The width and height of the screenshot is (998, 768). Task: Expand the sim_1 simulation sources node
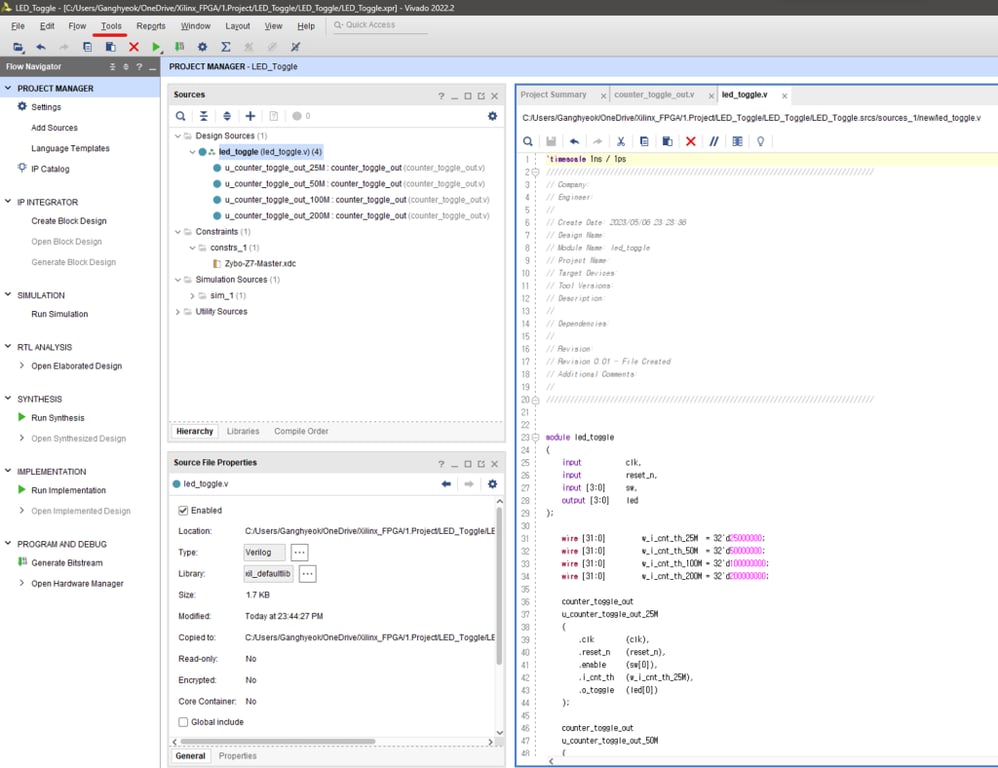click(193, 296)
